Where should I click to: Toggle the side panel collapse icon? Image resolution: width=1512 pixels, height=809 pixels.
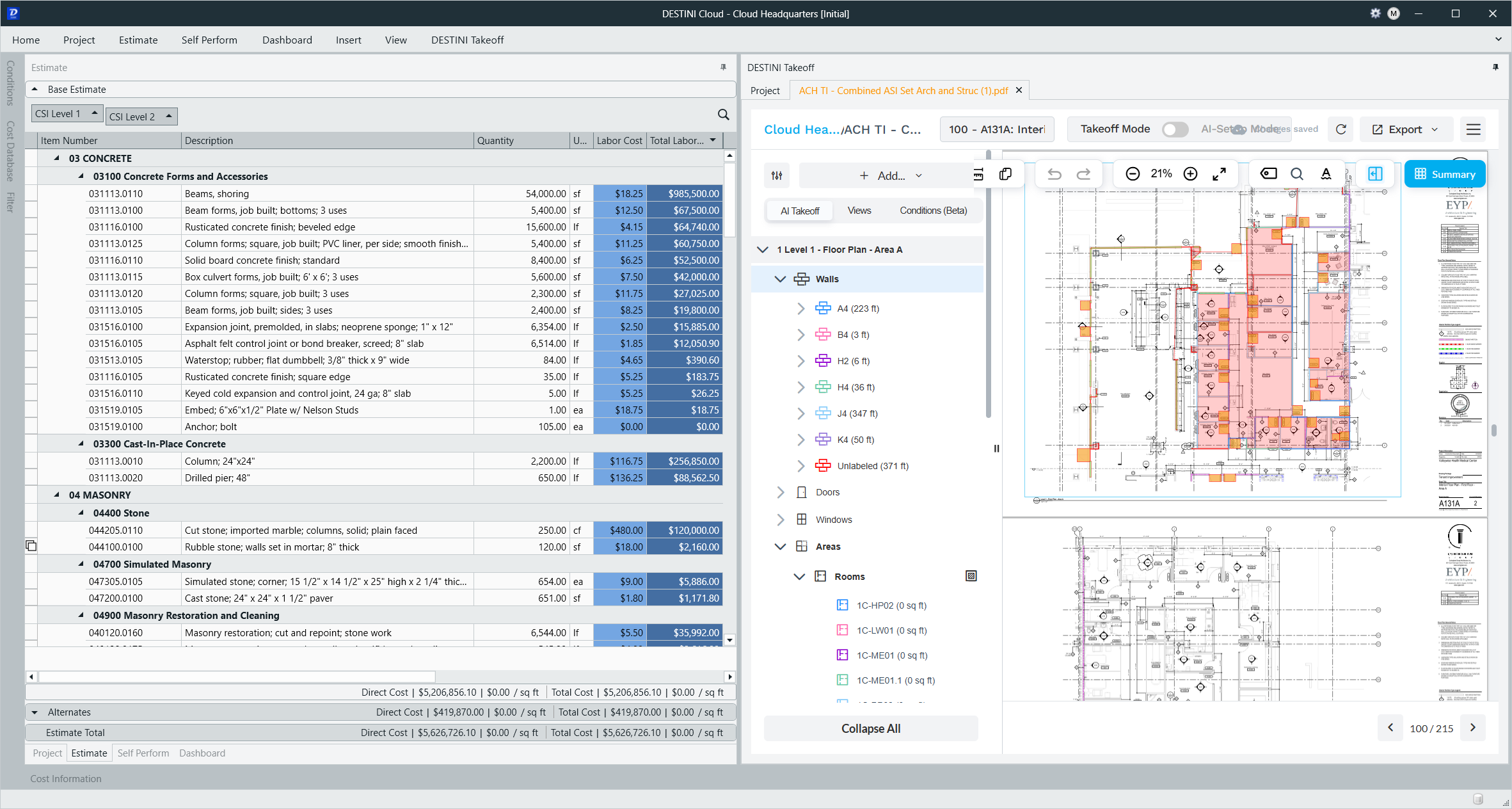point(1375,174)
